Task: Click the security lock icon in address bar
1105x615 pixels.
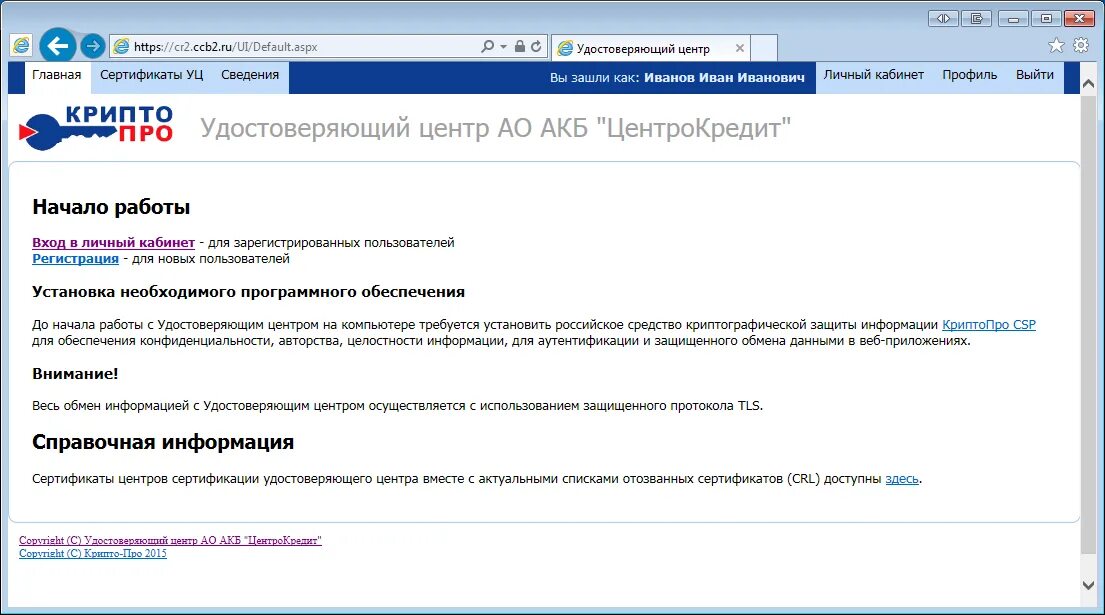Action: pos(519,46)
